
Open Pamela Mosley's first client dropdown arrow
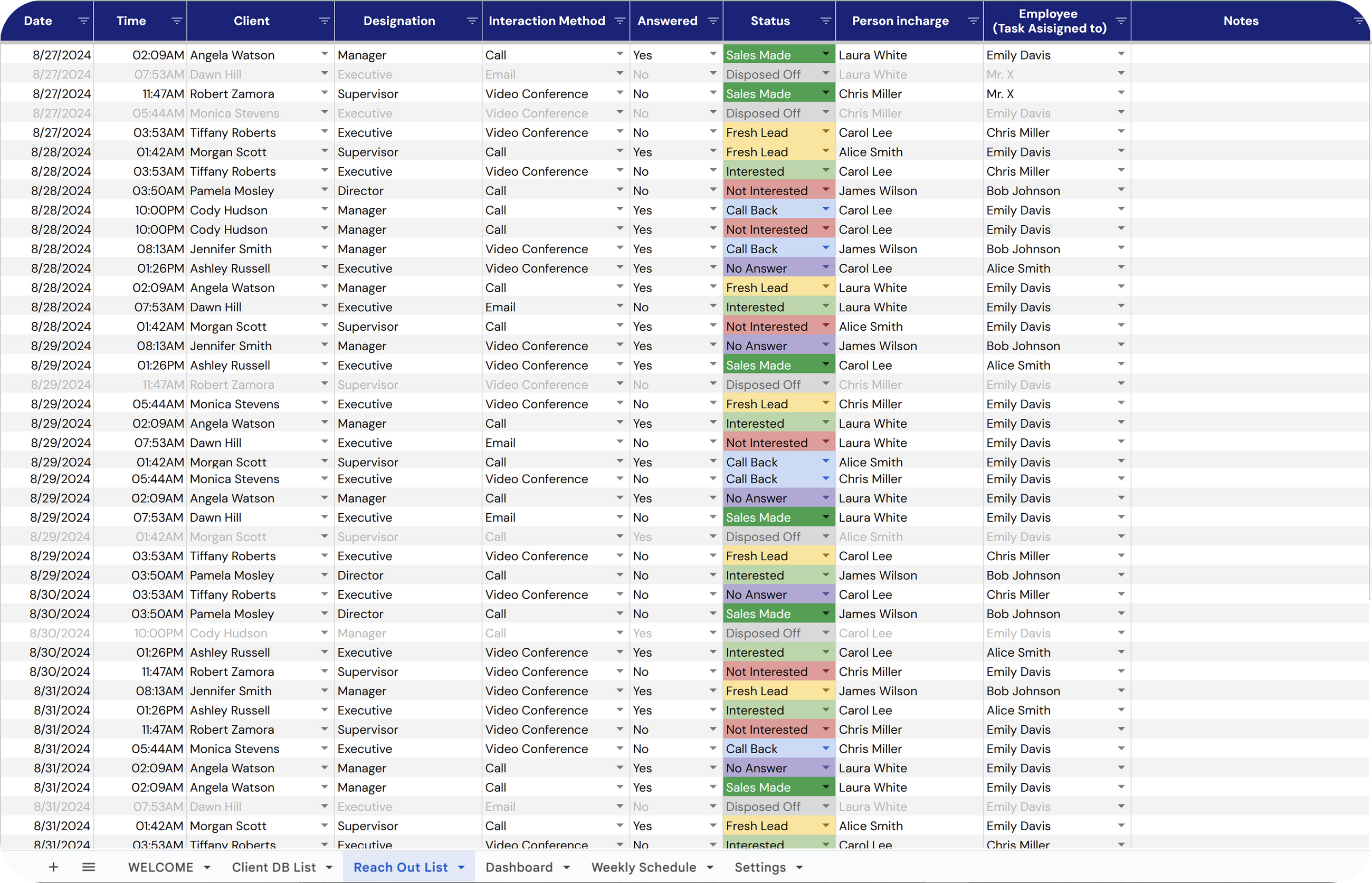324,190
